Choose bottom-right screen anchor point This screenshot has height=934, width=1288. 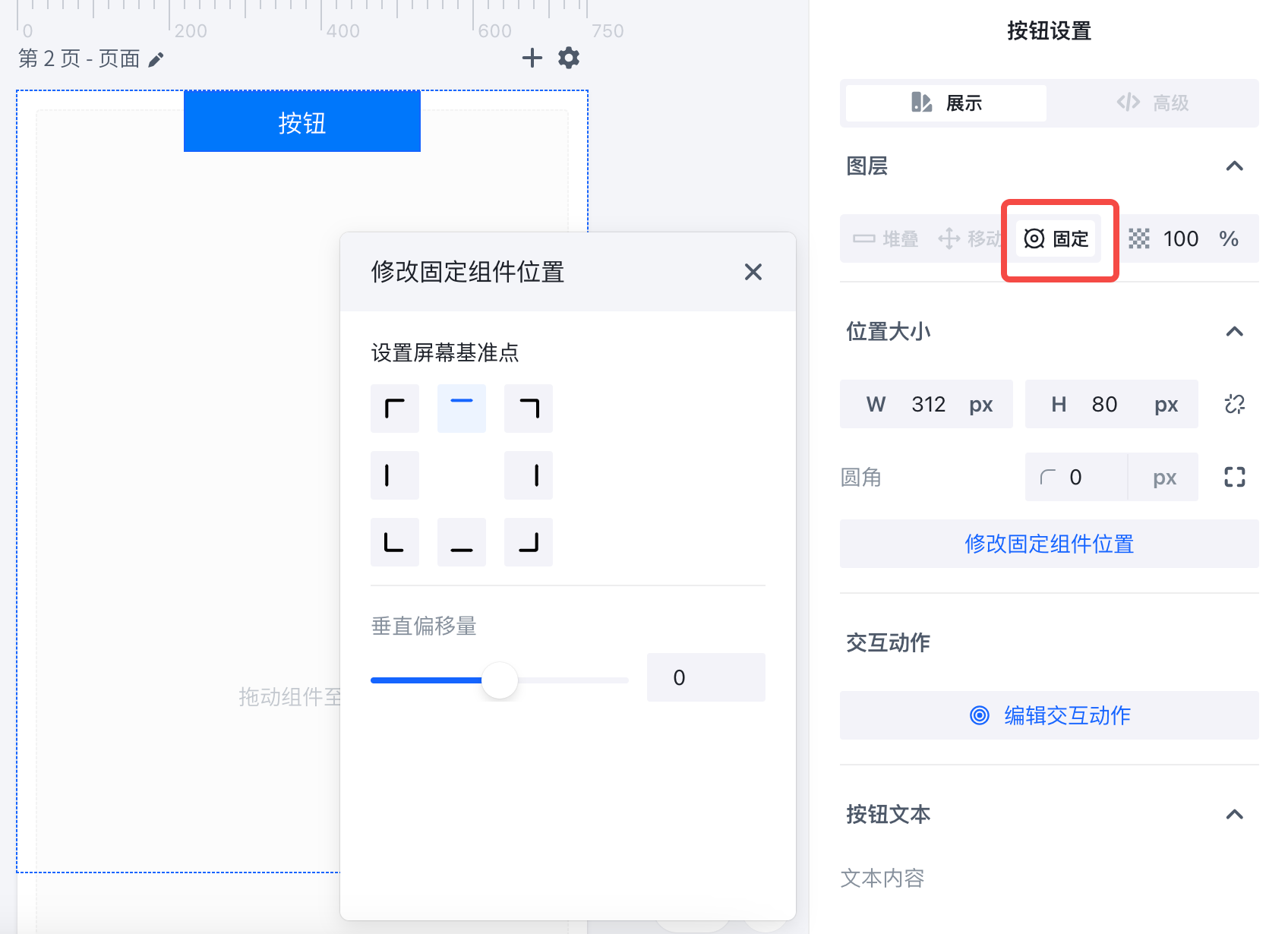pyautogui.click(x=529, y=542)
